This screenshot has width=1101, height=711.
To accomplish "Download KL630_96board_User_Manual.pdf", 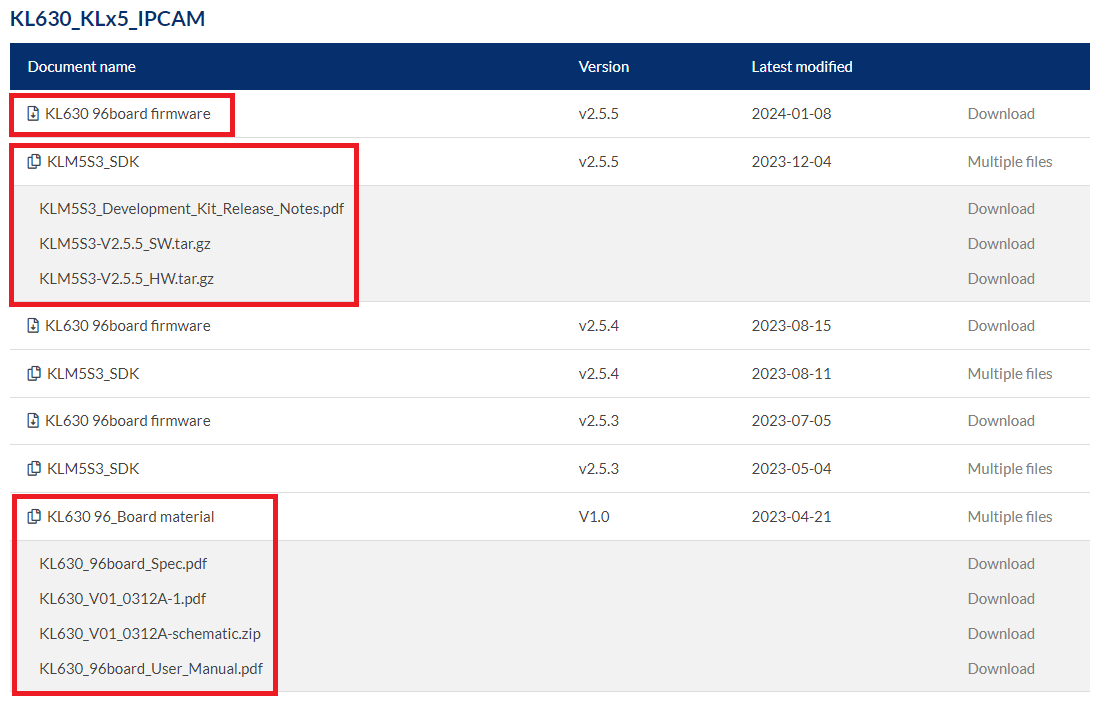I will 1001,669.
